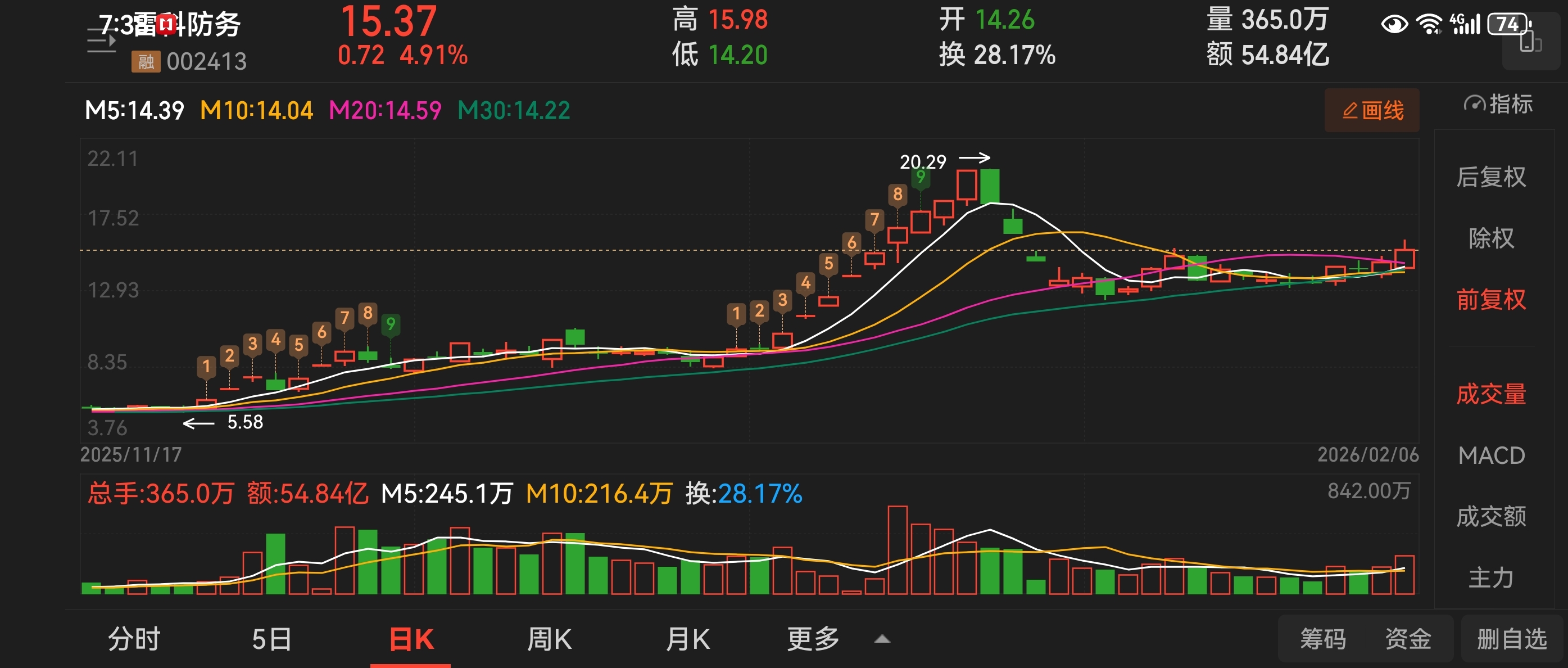Open the 画线 drawing tool
This screenshot has height=668, width=1568.
pos(1372,111)
